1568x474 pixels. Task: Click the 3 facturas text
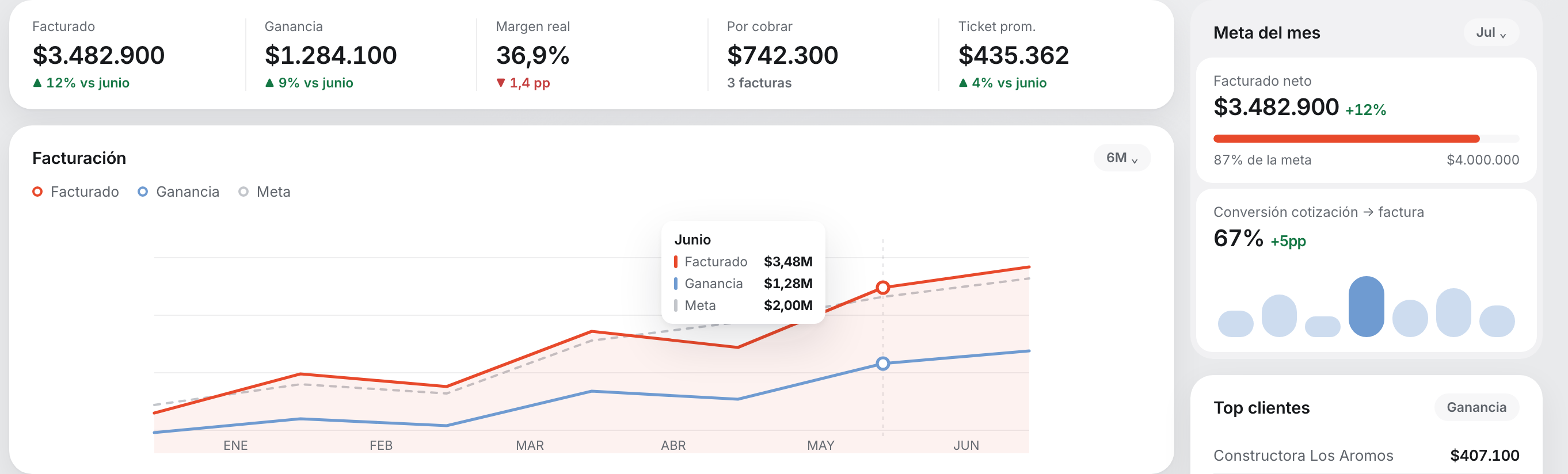pos(759,83)
